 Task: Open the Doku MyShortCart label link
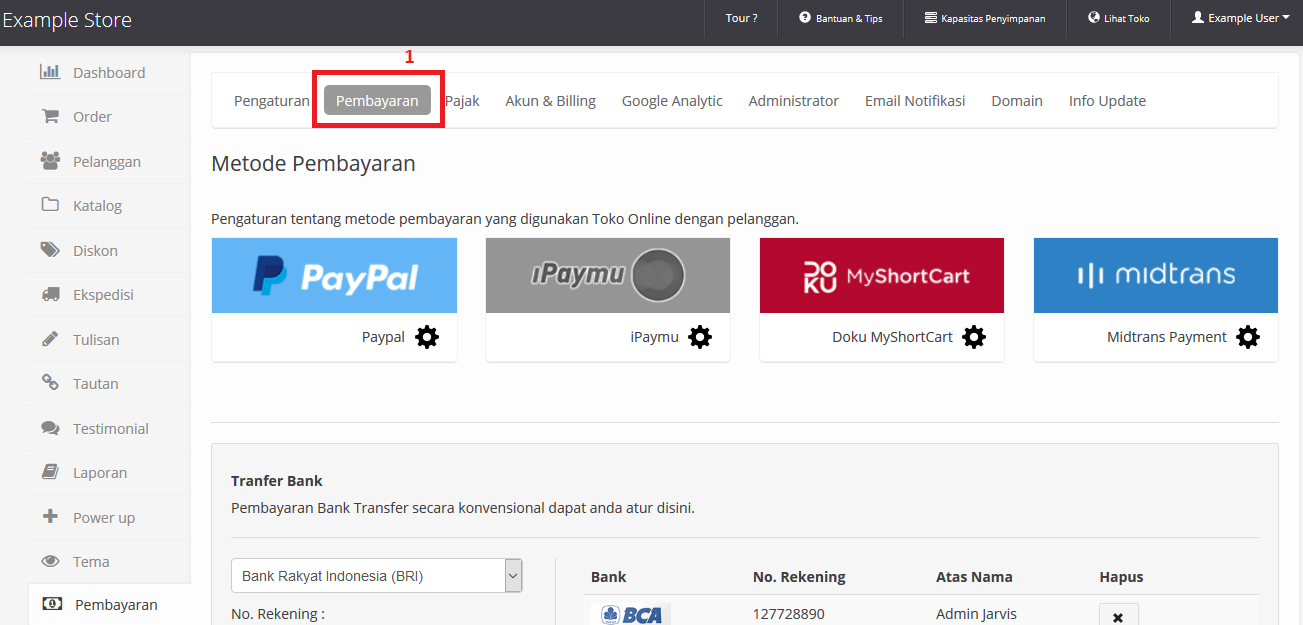892,337
